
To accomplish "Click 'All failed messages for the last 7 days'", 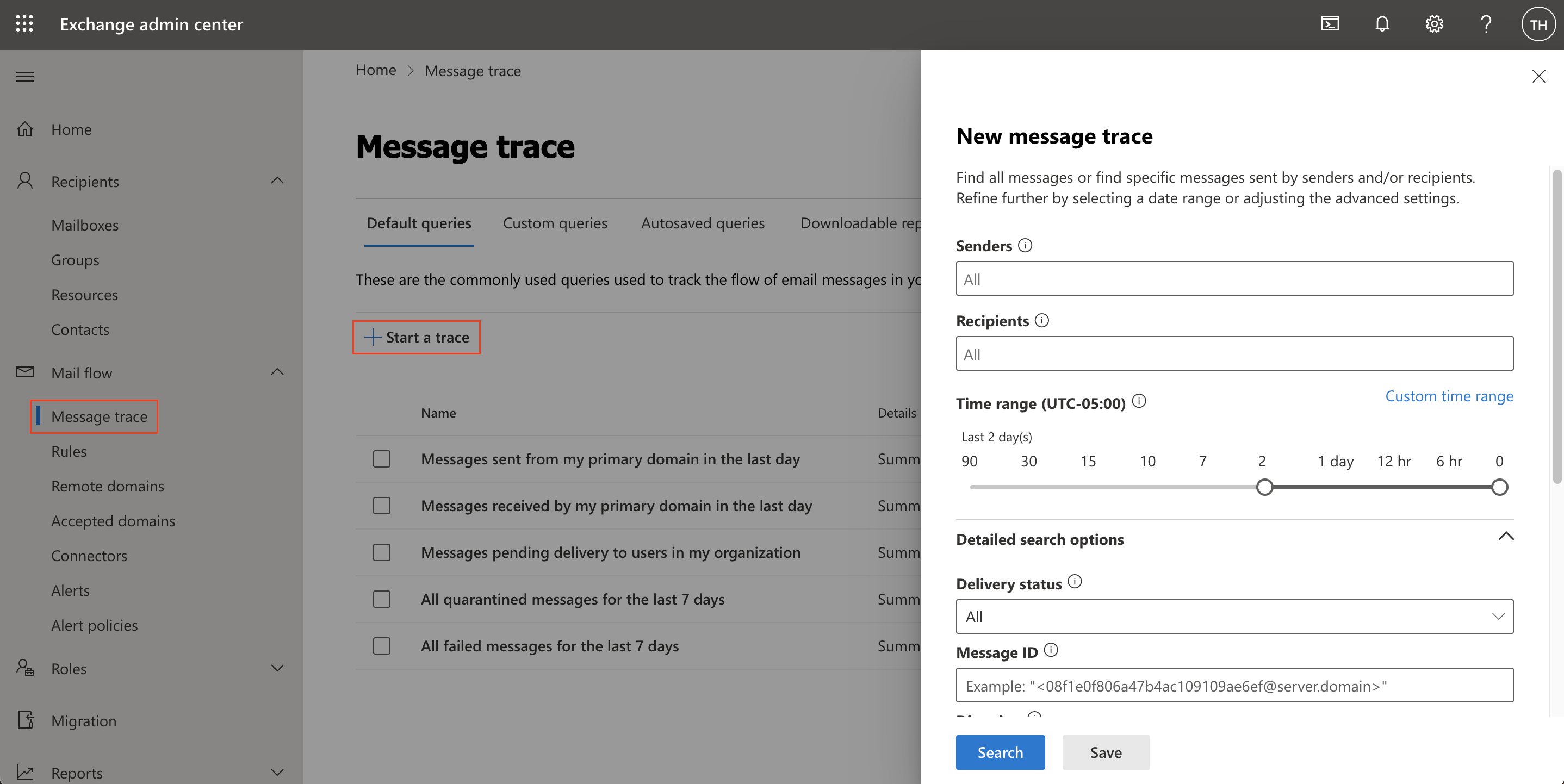I will tap(549, 646).
